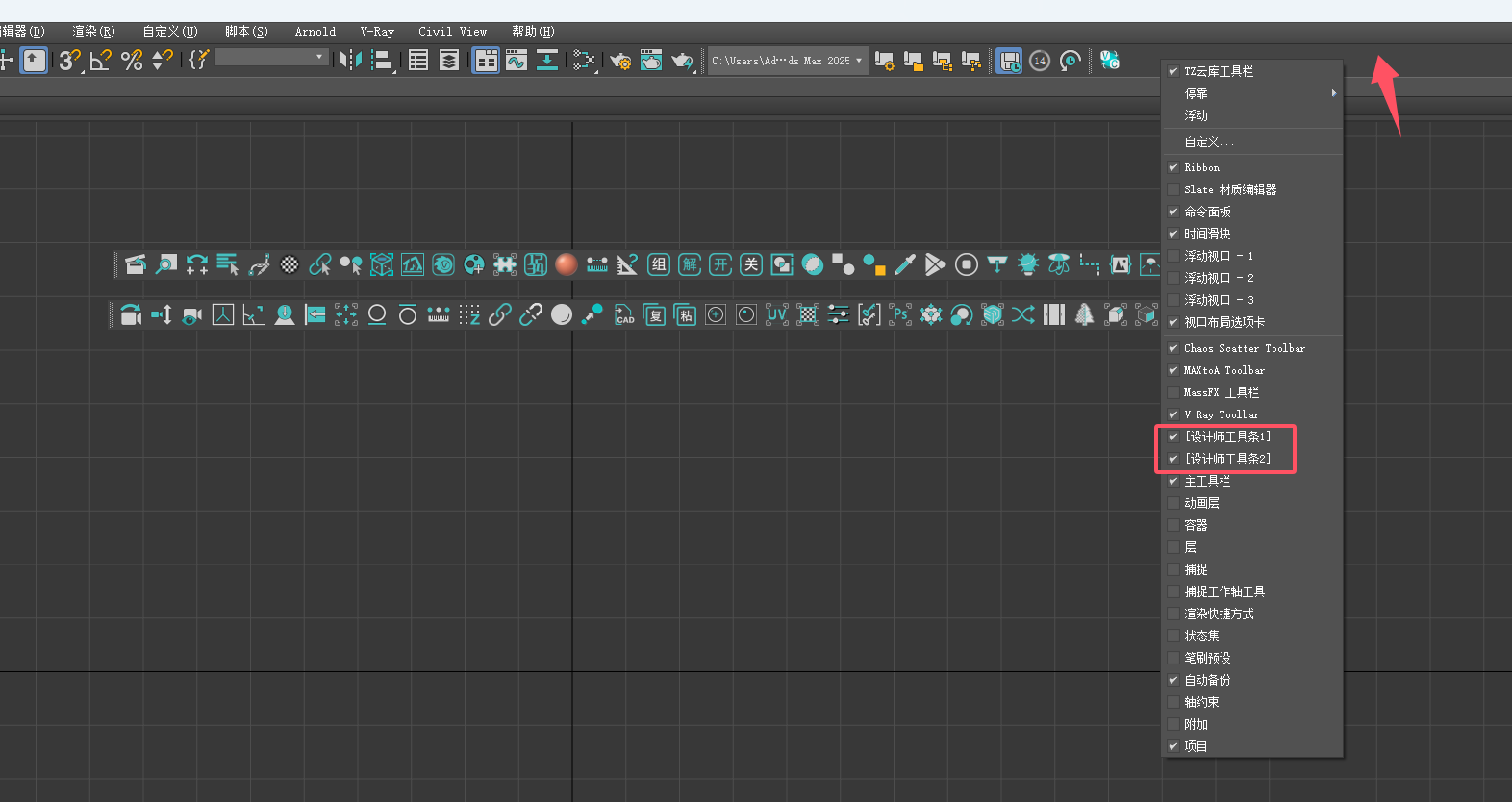Click the 开 open group icon
The width and height of the screenshot is (1512, 802).
[720, 264]
